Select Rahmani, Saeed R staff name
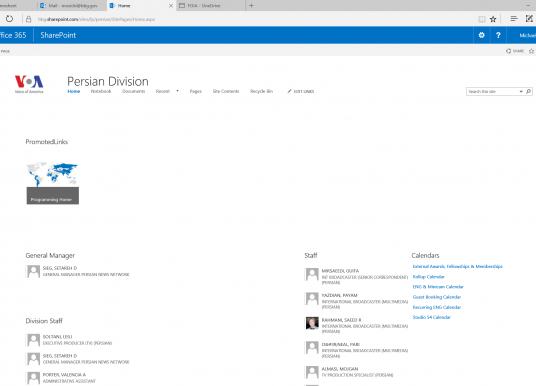The image size is (536, 386). pos(341,320)
